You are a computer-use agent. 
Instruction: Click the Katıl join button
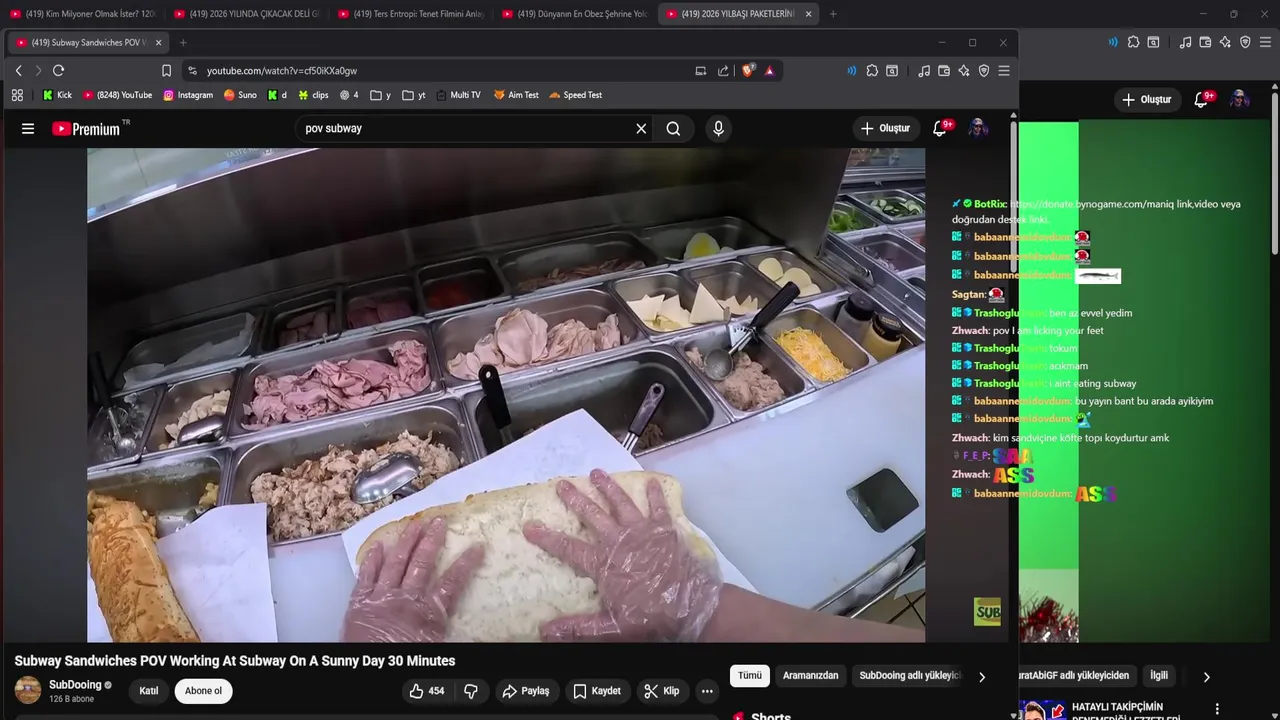[x=148, y=691]
